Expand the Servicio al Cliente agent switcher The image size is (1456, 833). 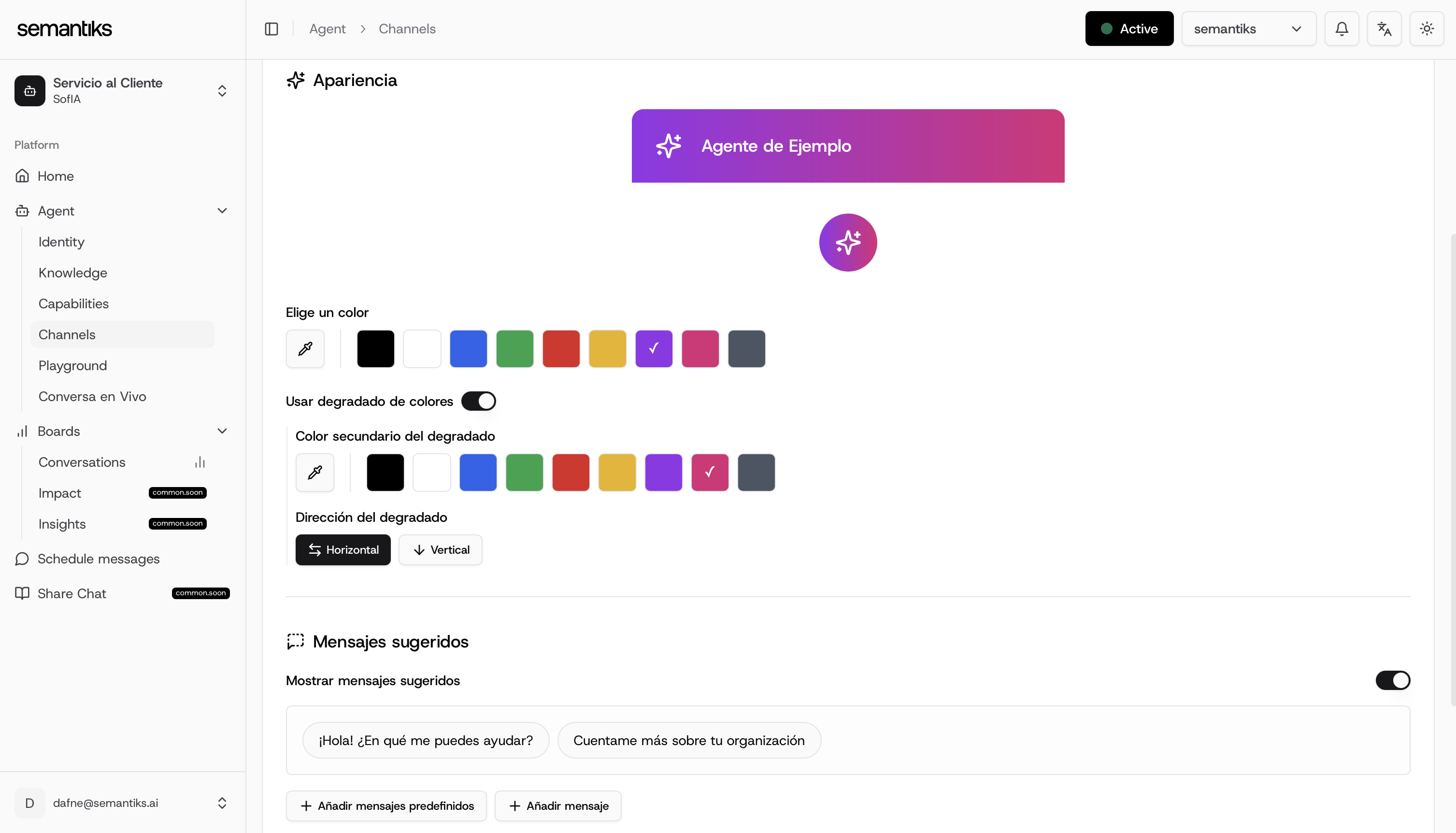tap(222, 91)
